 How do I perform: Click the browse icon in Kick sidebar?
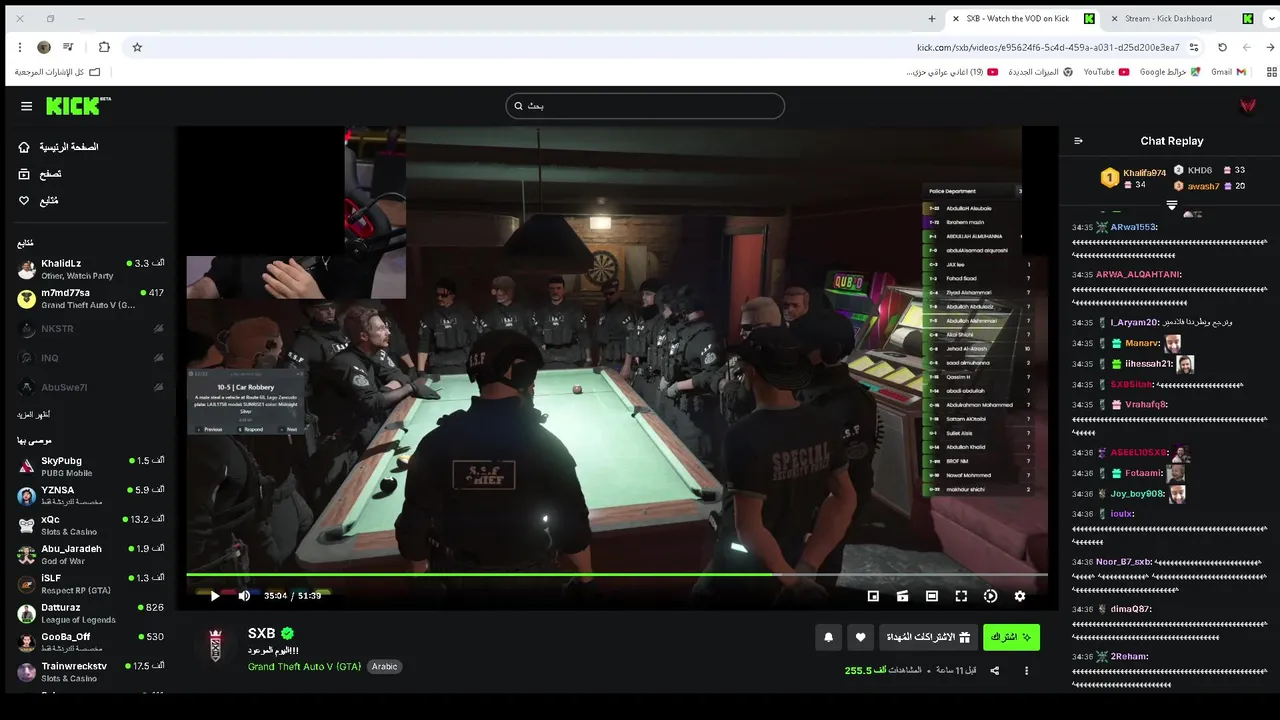[24, 174]
